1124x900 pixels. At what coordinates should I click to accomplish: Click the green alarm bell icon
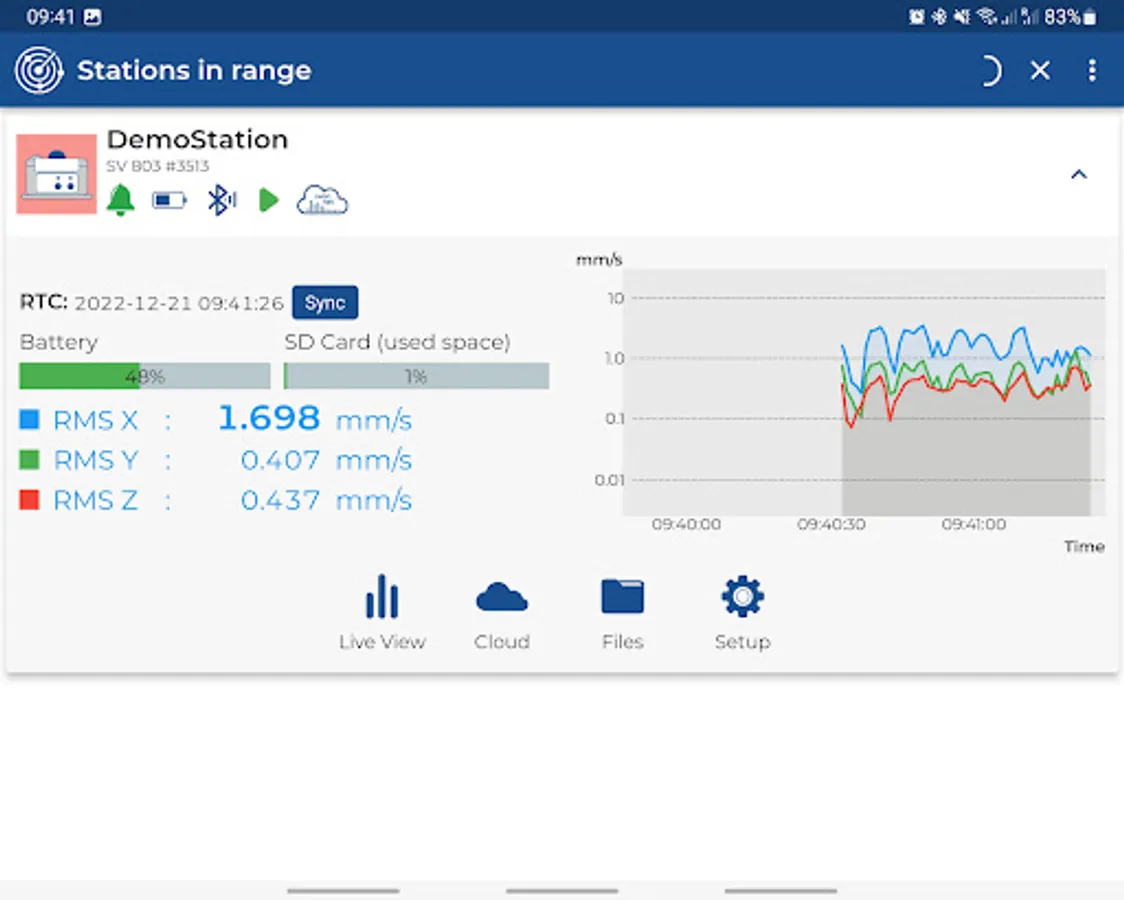[x=120, y=200]
